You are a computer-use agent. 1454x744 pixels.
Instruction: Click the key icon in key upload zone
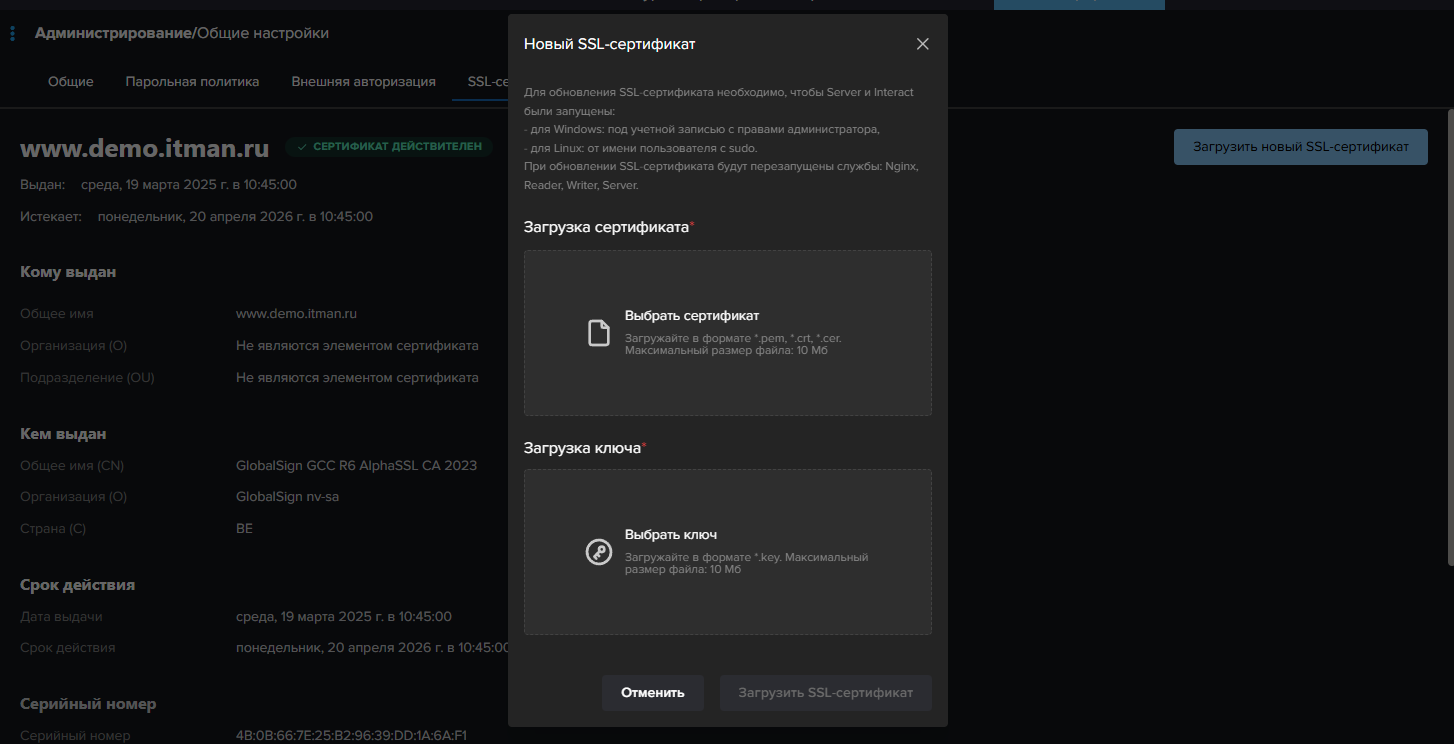pyautogui.click(x=598, y=552)
